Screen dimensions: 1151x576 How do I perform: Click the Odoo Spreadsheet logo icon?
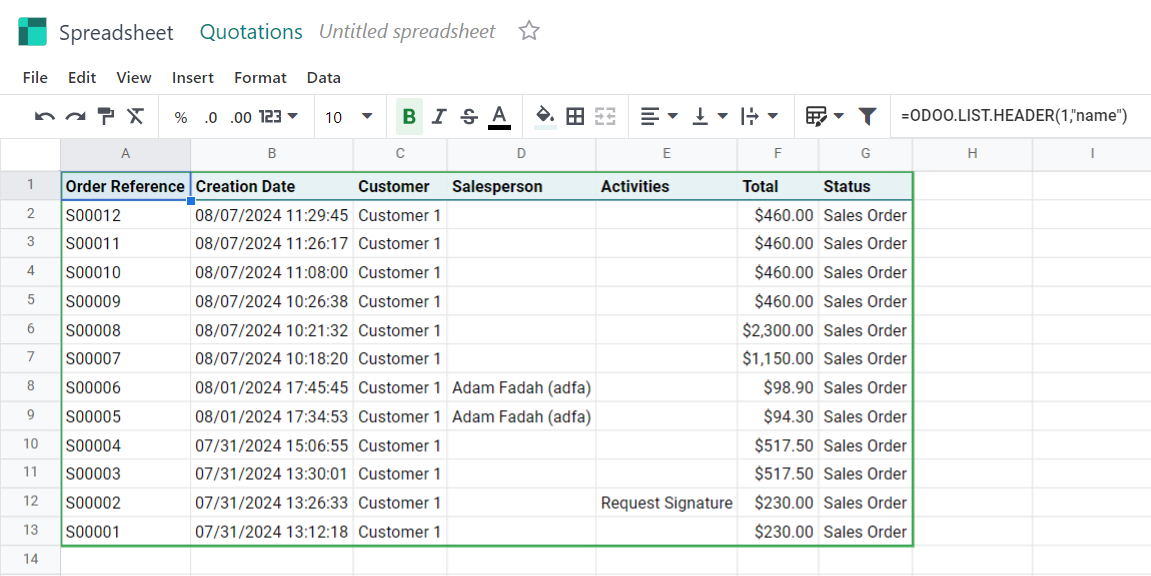(x=32, y=32)
